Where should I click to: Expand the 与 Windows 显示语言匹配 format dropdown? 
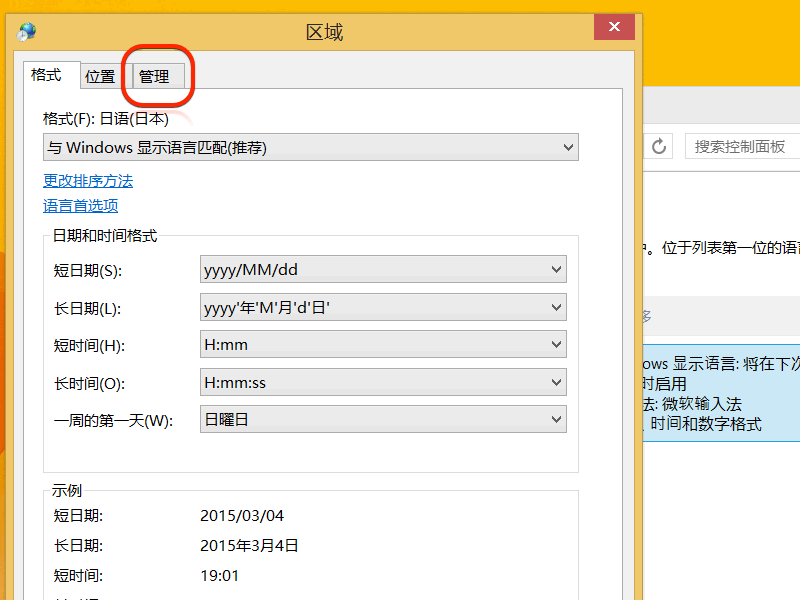coord(310,148)
